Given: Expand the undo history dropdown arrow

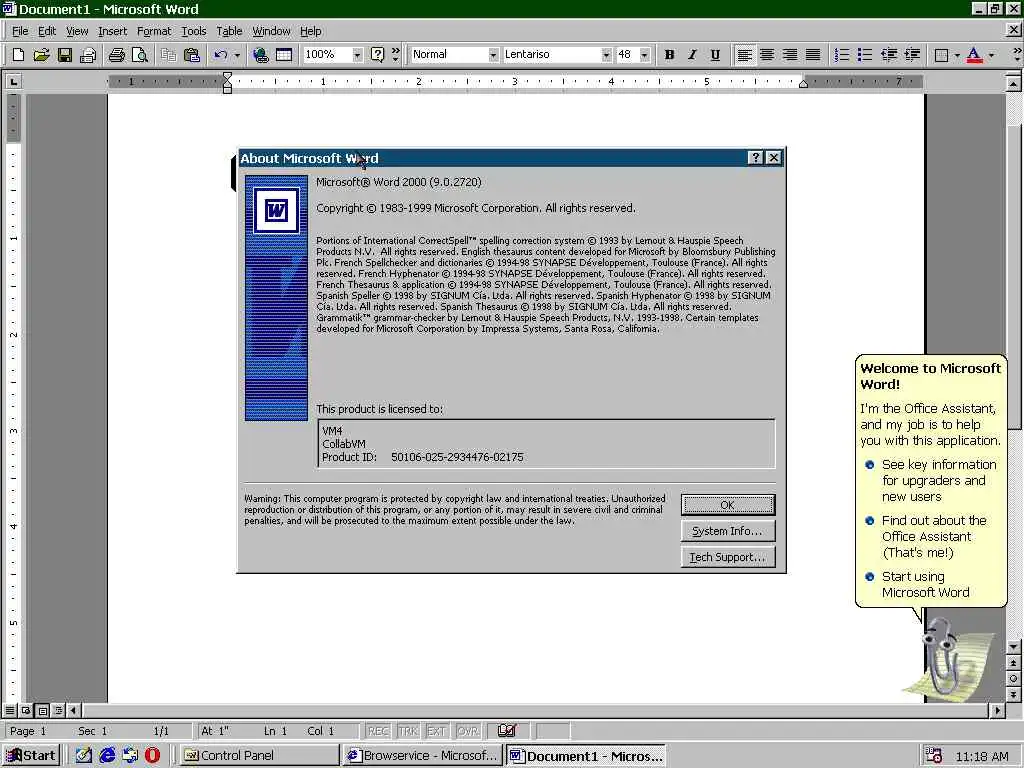Looking at the screenshot, I should coord(237,55).
